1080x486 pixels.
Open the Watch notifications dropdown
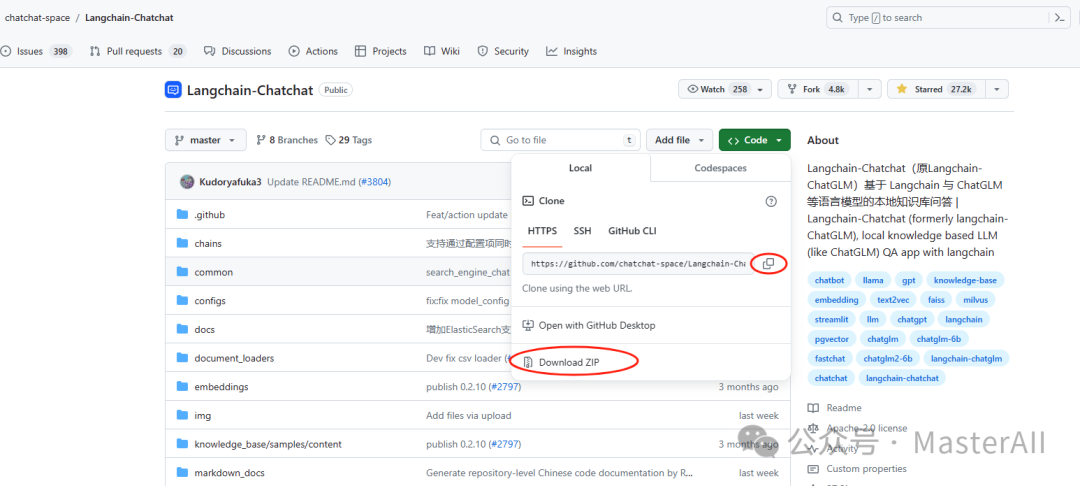(x=725, y=89)
